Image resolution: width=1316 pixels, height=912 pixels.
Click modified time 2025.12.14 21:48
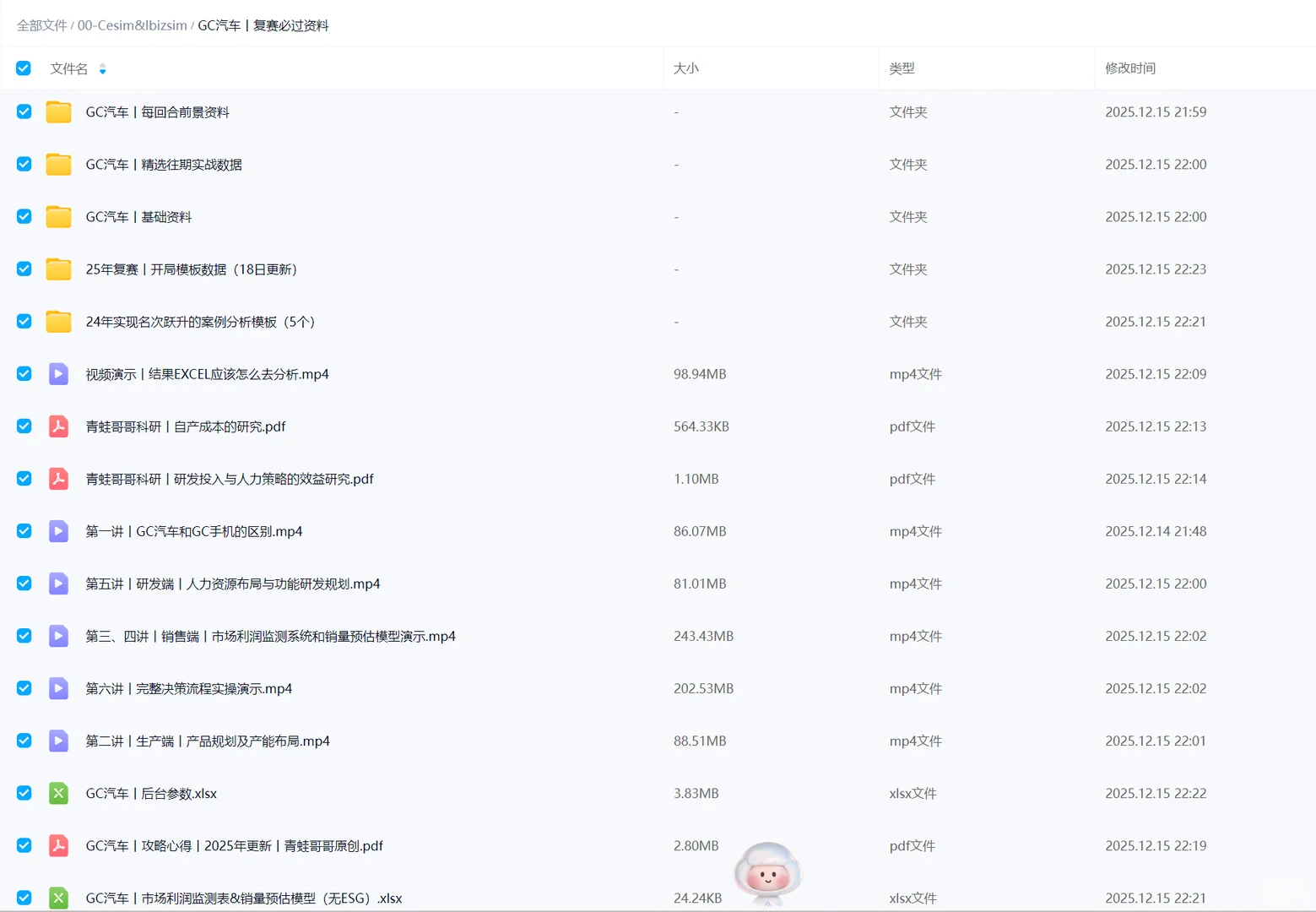1156,531
